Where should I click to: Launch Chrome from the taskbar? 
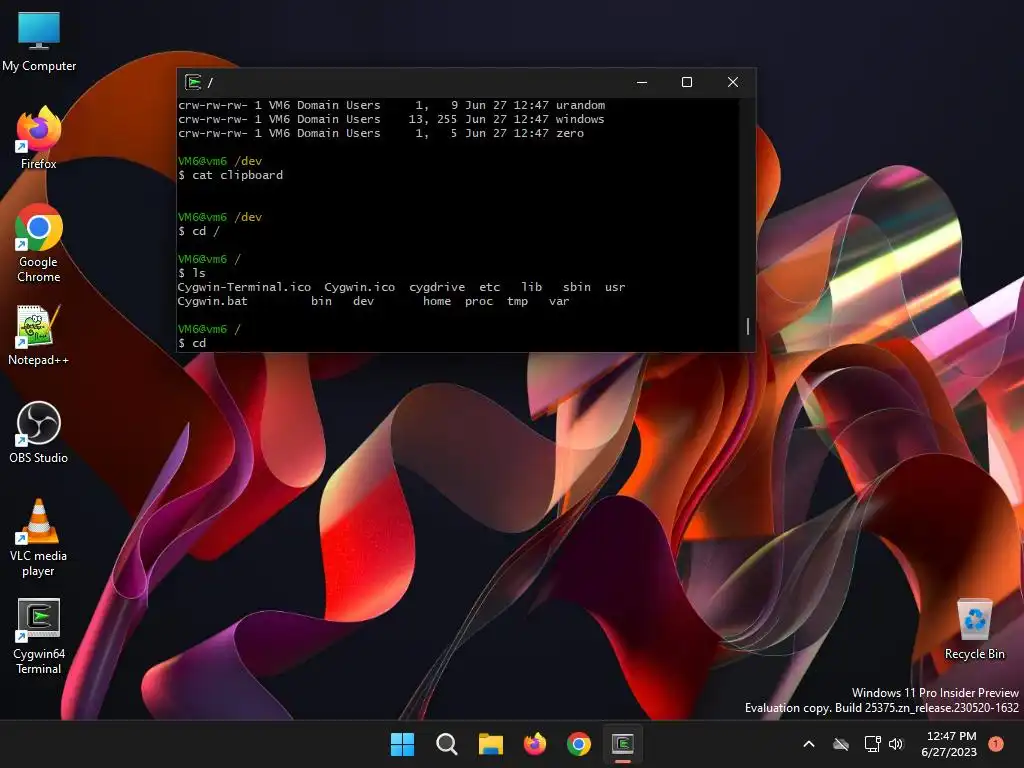(579, 744)
